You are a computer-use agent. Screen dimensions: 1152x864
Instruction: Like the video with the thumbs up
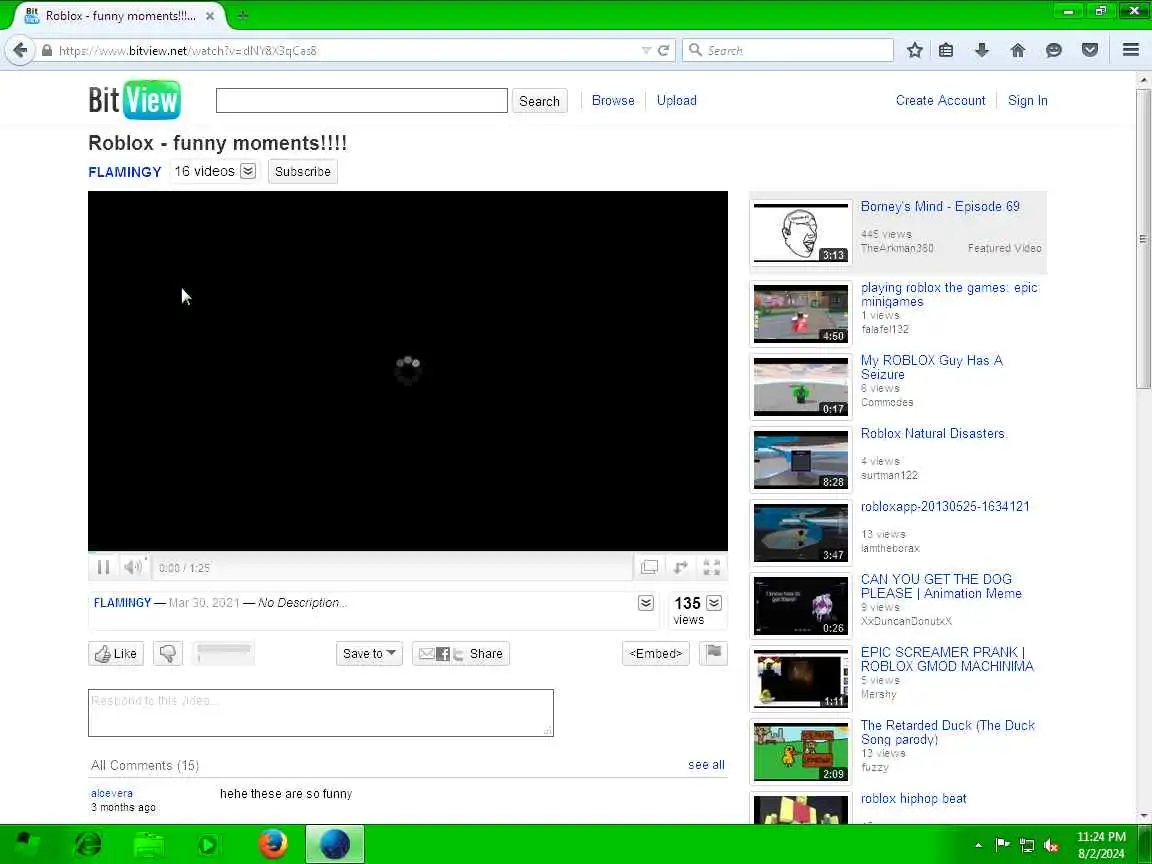tap(116, 653)
